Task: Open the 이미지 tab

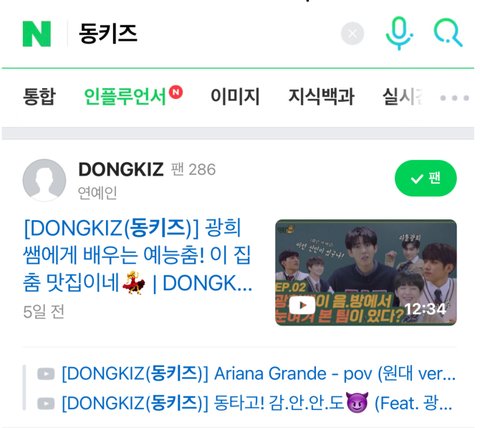Action: pos(235,97)
